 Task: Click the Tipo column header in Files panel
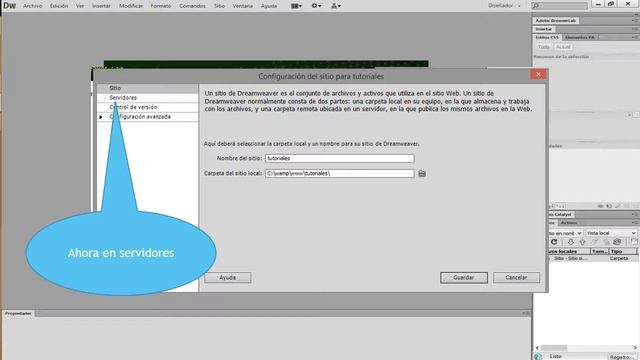[x=623, y=251]
